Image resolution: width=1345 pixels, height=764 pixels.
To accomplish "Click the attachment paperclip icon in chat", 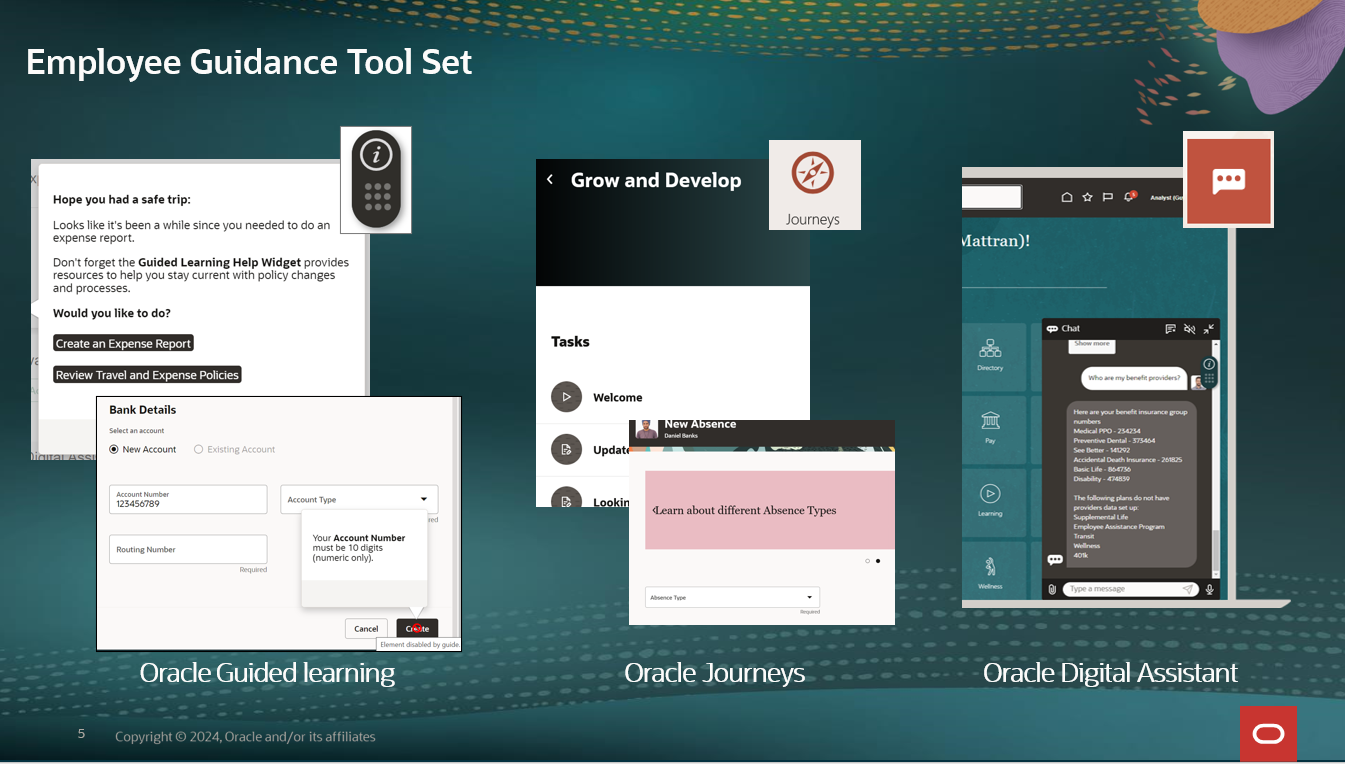I will click(x=1052, y=589).
